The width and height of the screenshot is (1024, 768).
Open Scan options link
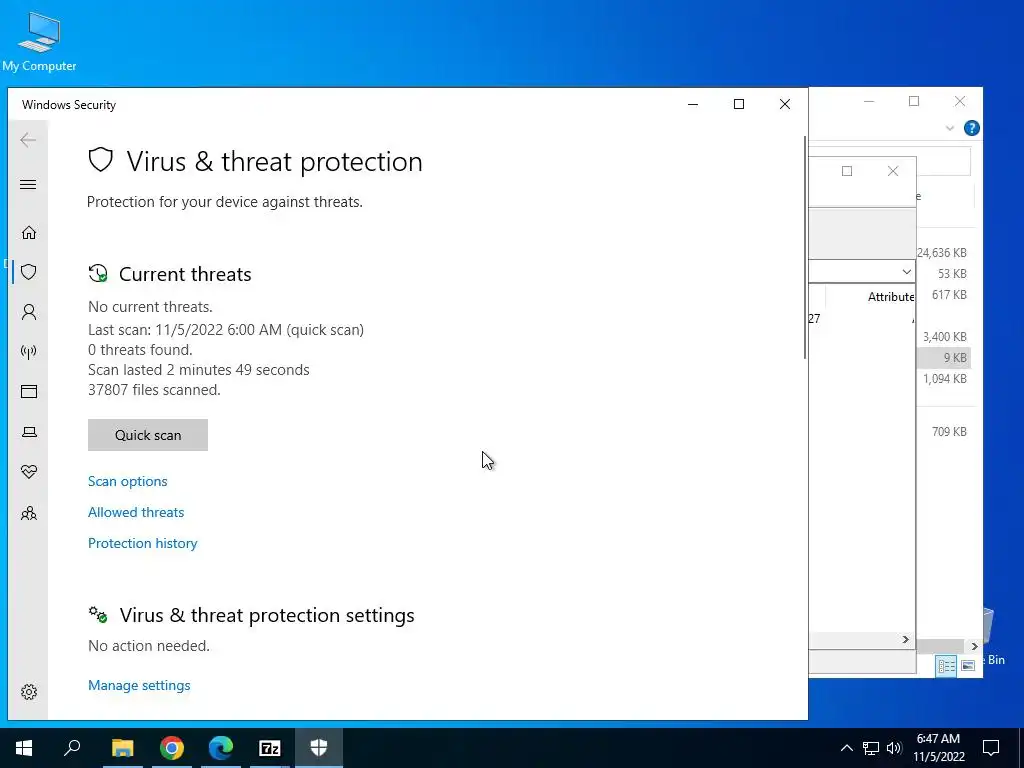coord(127,481)
